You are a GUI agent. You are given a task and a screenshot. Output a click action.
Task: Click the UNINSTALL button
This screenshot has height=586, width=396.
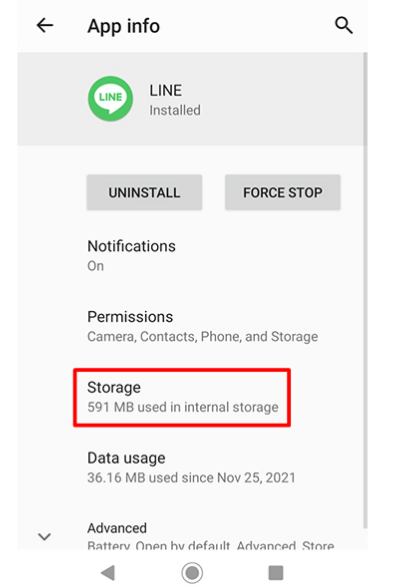pyautogui.click(x=145, y=192)
